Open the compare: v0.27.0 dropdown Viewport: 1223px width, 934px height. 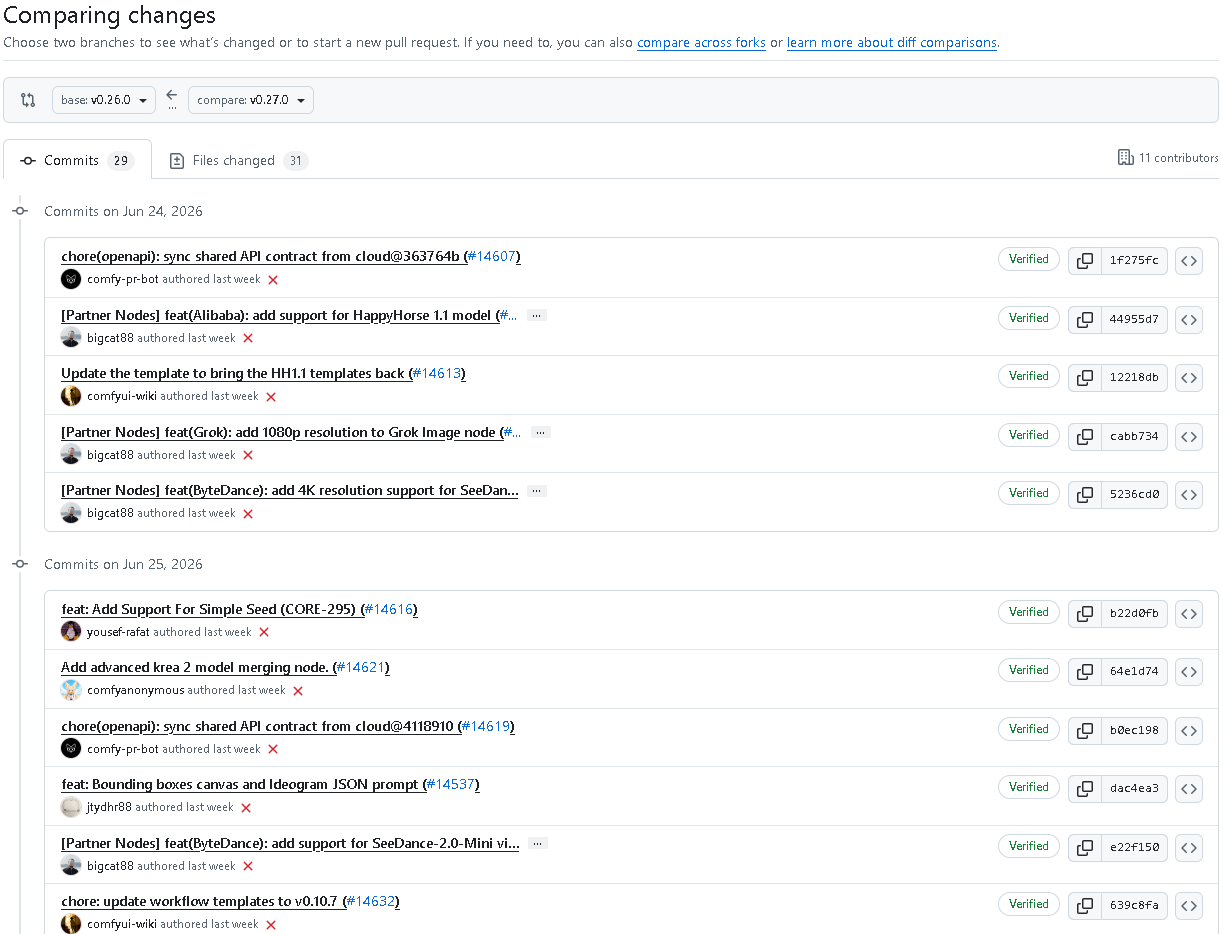[251, 100]
